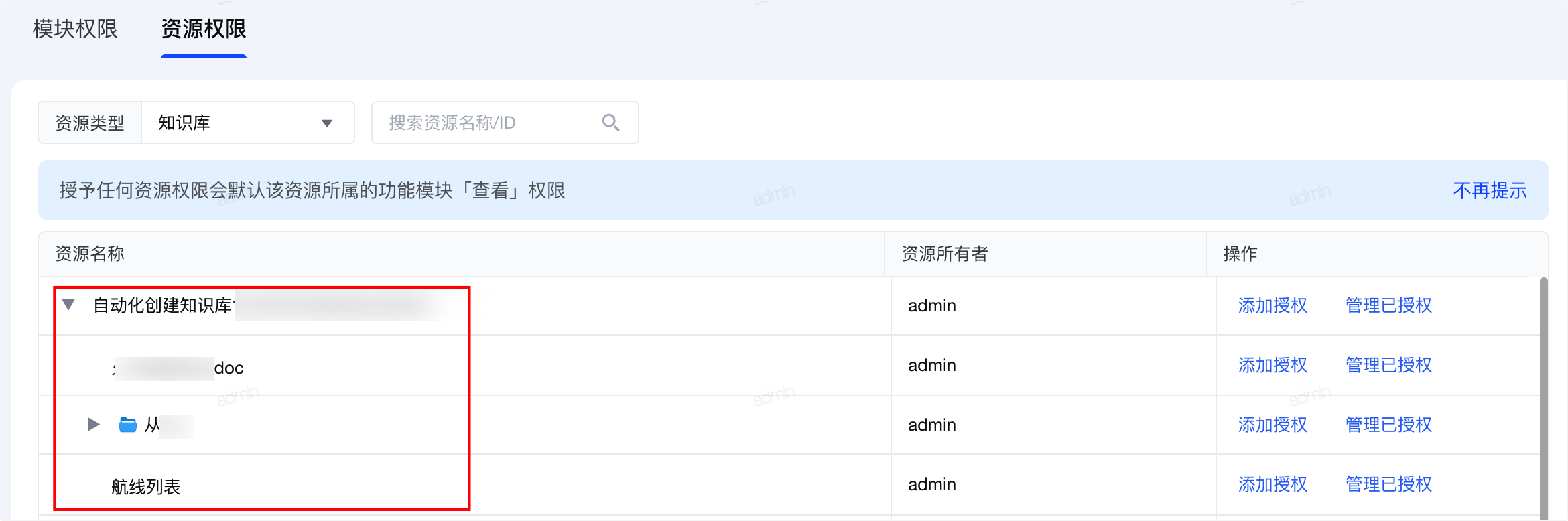Dismiss the tip with 不再提示
This screenshot has height=521, width=1568.
[1490, 191]
